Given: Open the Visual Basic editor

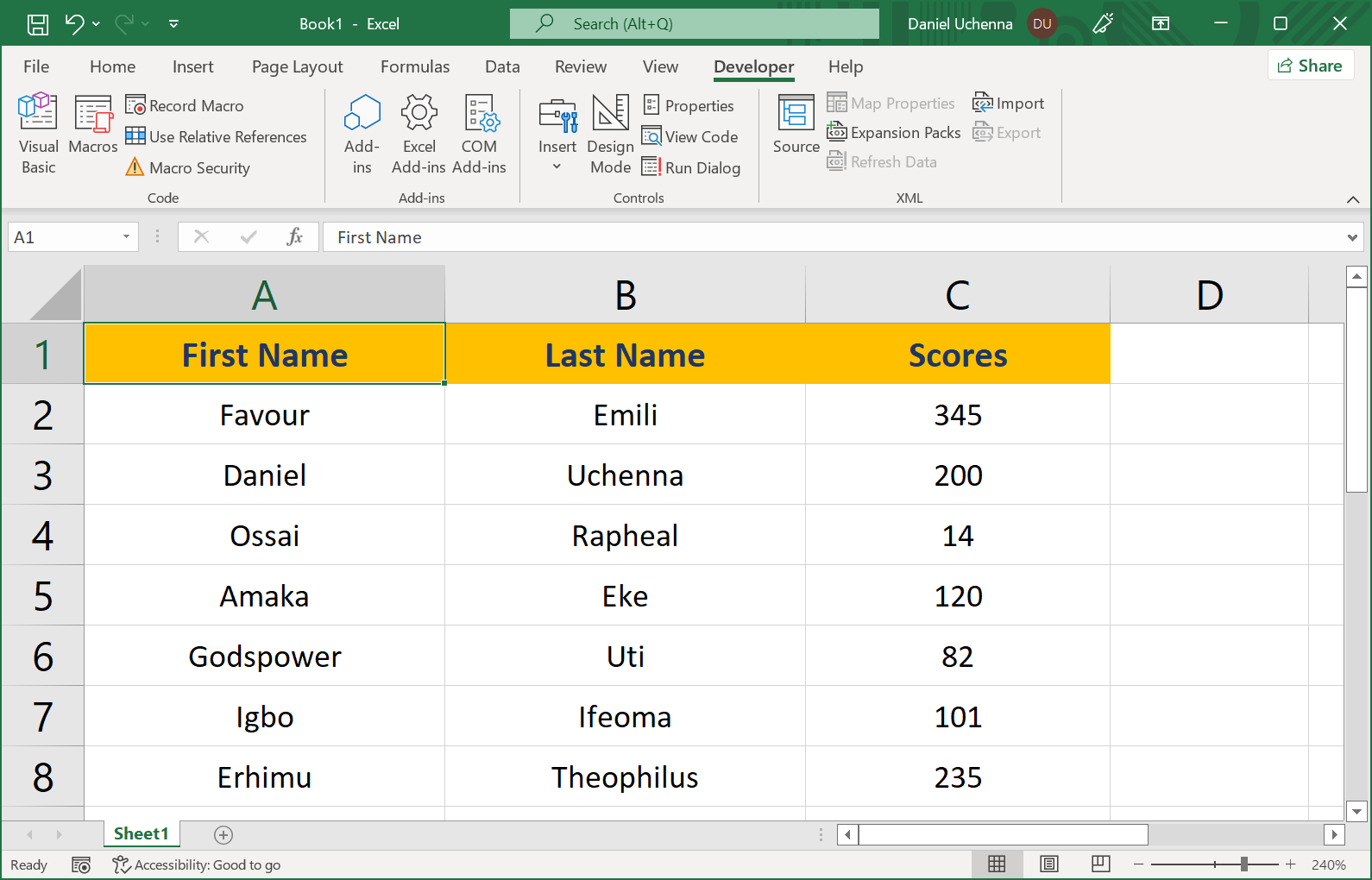Looking at the screenshot, I should tap(38, 134).
